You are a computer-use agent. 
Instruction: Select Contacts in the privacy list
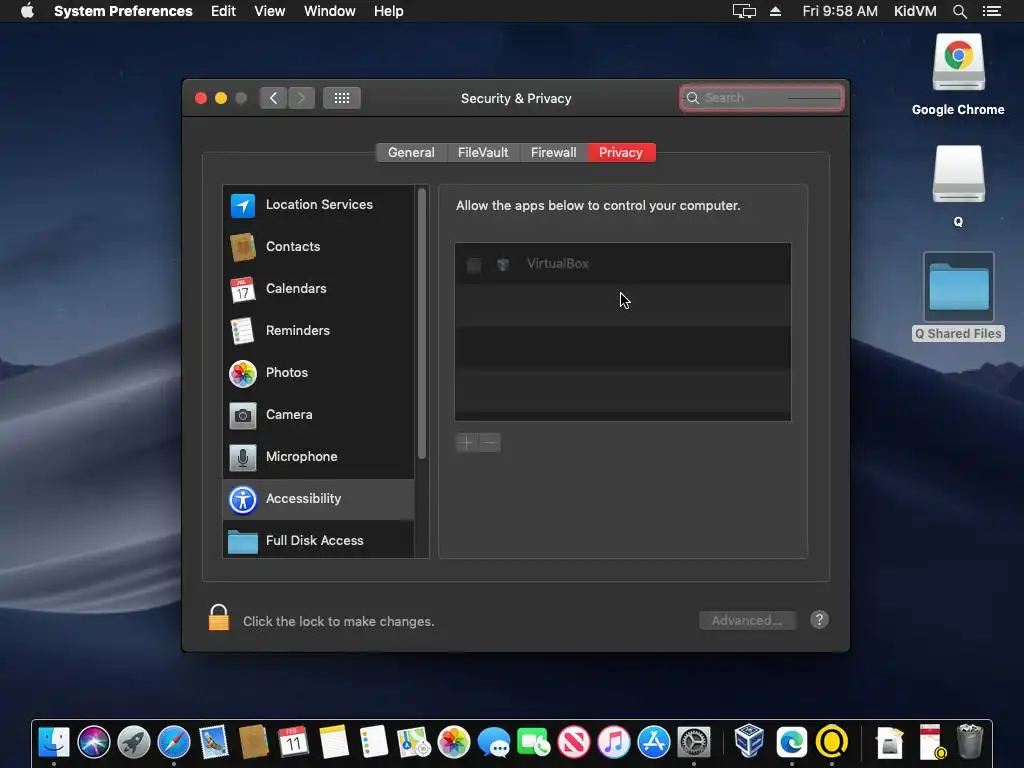tap(319, 247)
